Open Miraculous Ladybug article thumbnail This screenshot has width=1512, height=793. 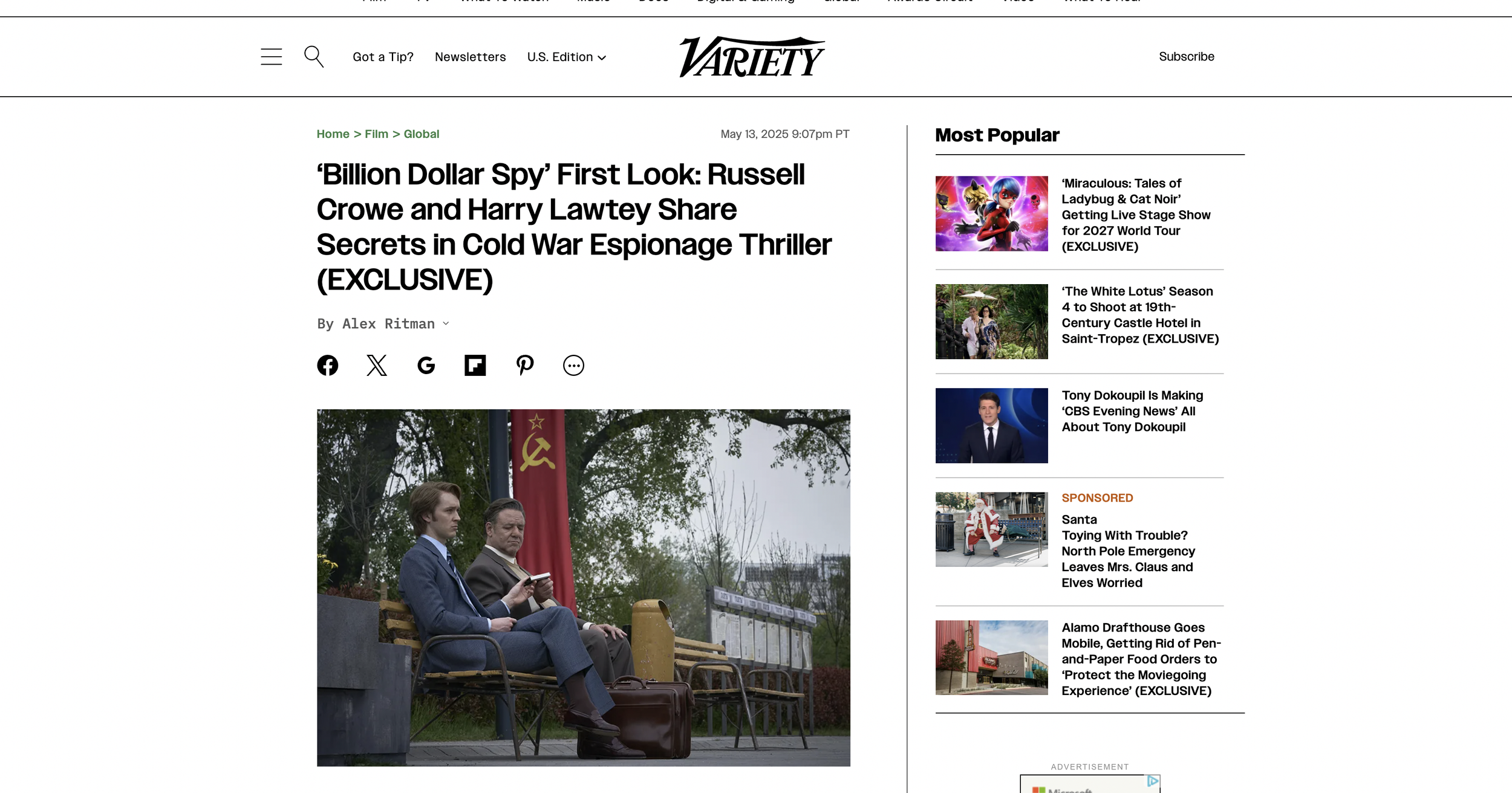(x=991, y=213)
